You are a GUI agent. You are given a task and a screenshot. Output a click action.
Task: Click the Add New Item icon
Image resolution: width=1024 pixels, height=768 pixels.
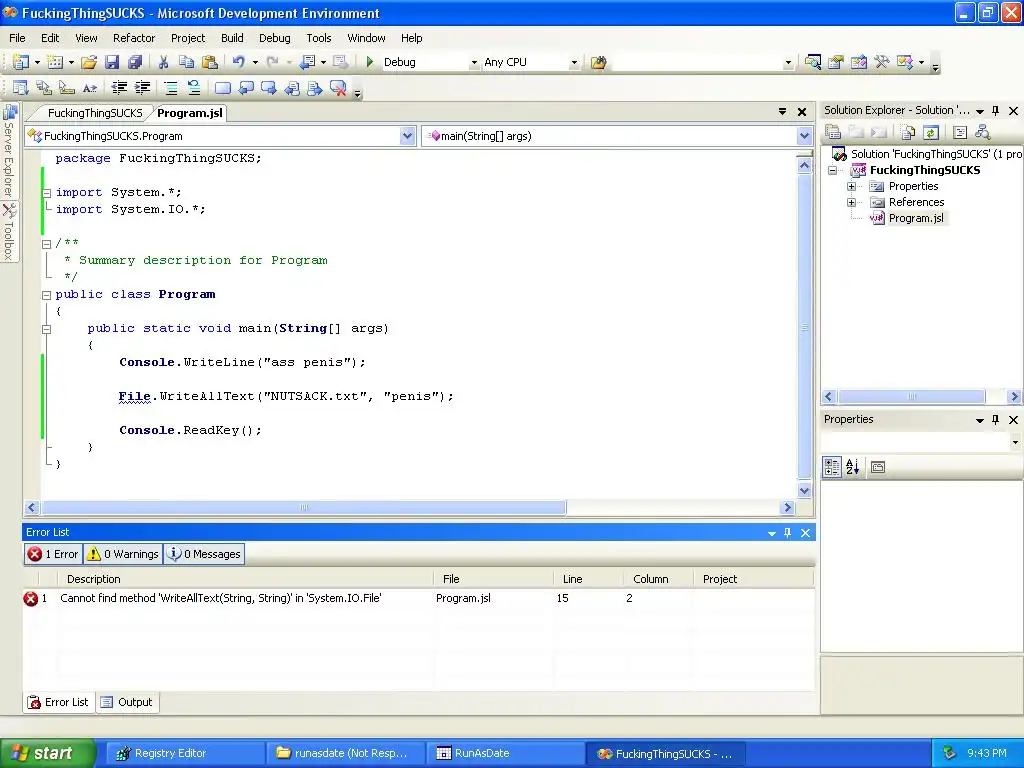56,62
